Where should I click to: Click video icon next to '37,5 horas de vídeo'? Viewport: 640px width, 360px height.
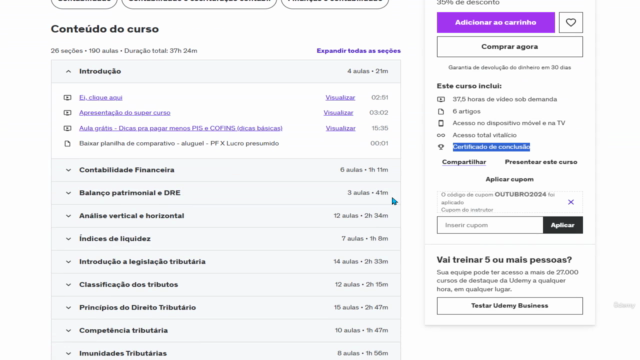(441, 99)
